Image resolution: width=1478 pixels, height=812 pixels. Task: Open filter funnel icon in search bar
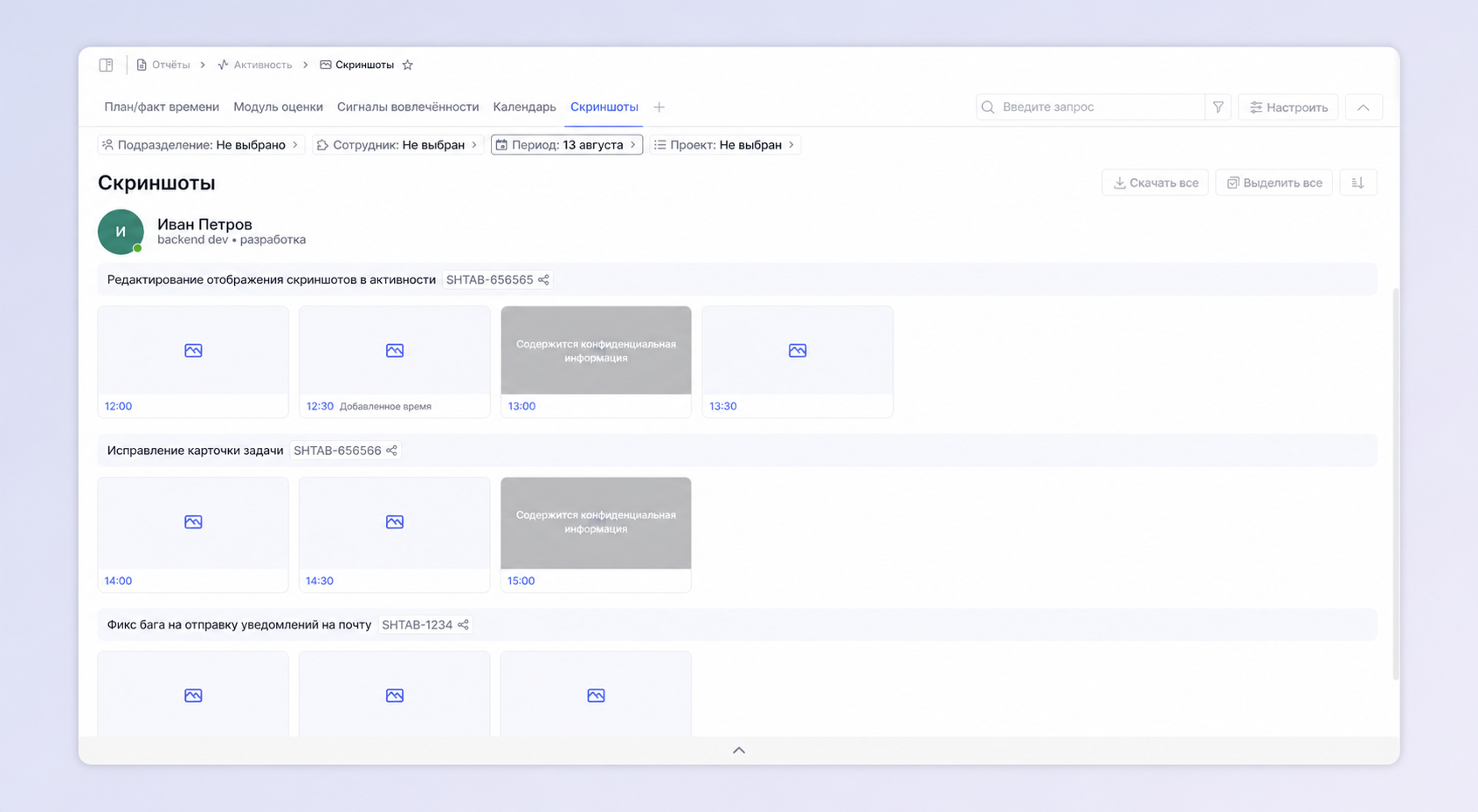click(x=1218, y=107)
